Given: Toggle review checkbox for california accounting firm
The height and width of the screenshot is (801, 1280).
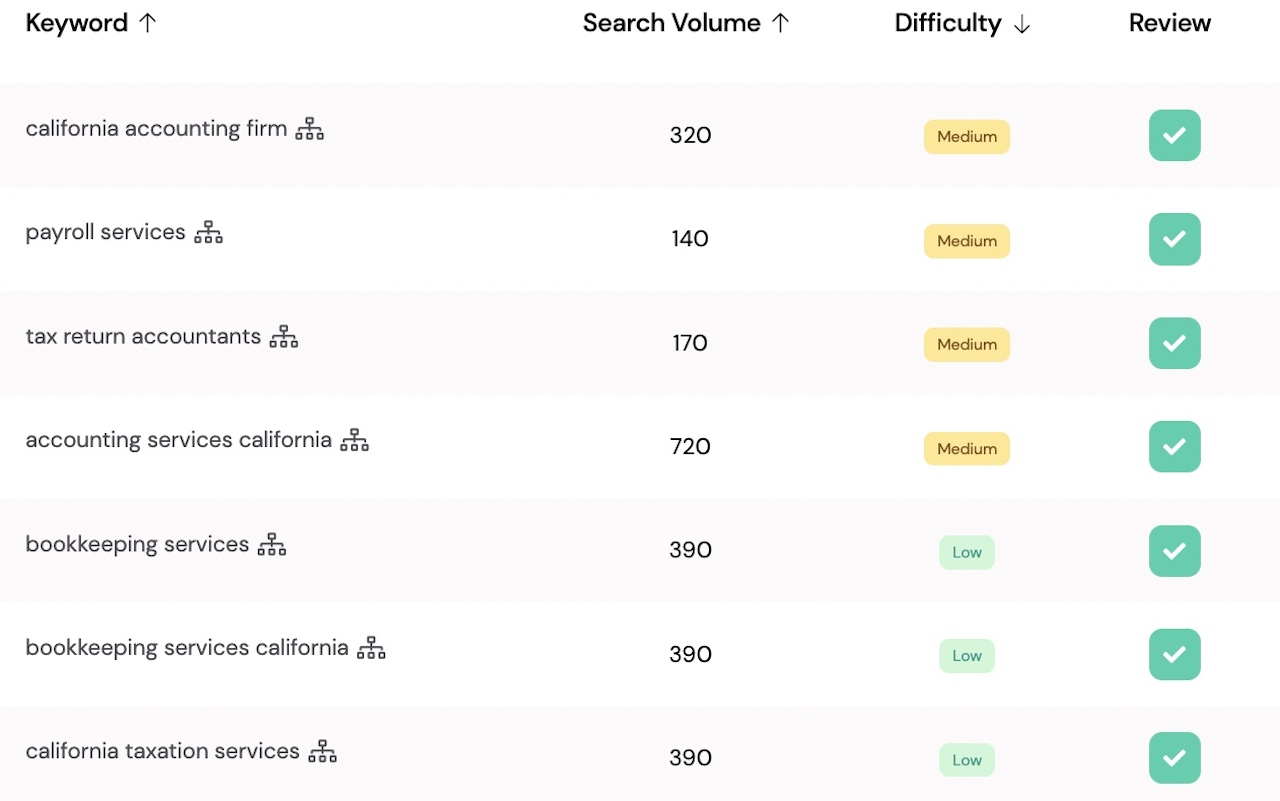Looking at the screenshot, I should point(1174,135).
